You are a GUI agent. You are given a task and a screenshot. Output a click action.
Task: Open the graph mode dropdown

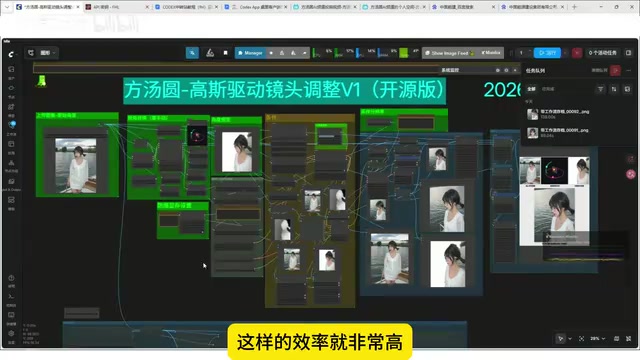click(48, 53)
